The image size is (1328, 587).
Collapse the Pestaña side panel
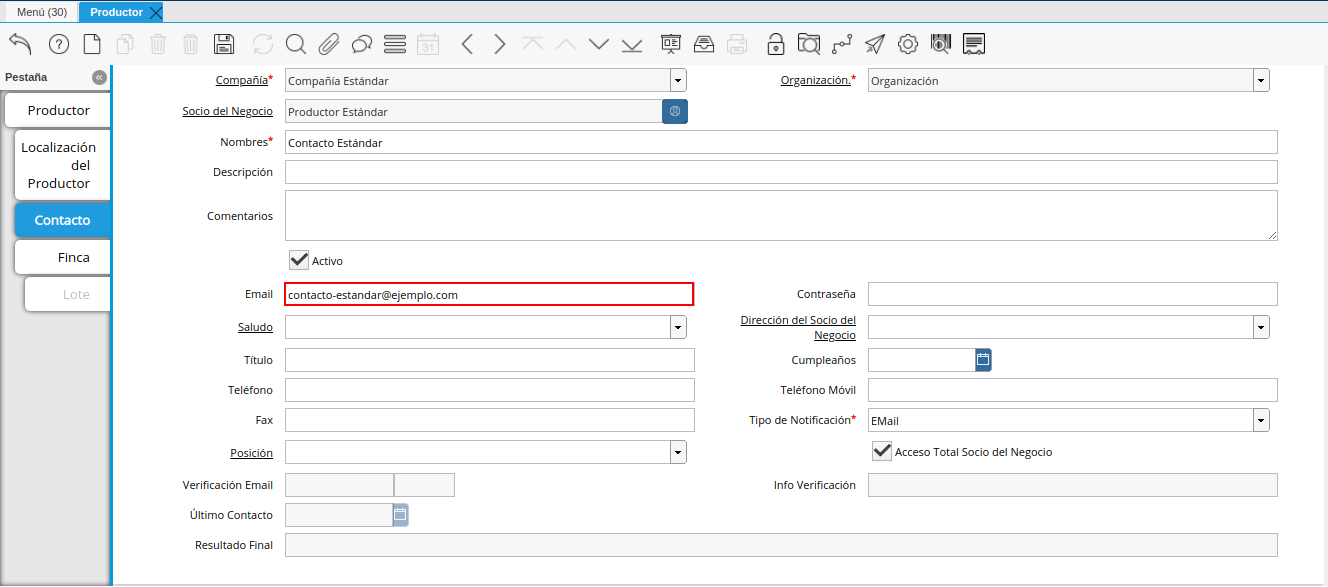coord(99,77)
